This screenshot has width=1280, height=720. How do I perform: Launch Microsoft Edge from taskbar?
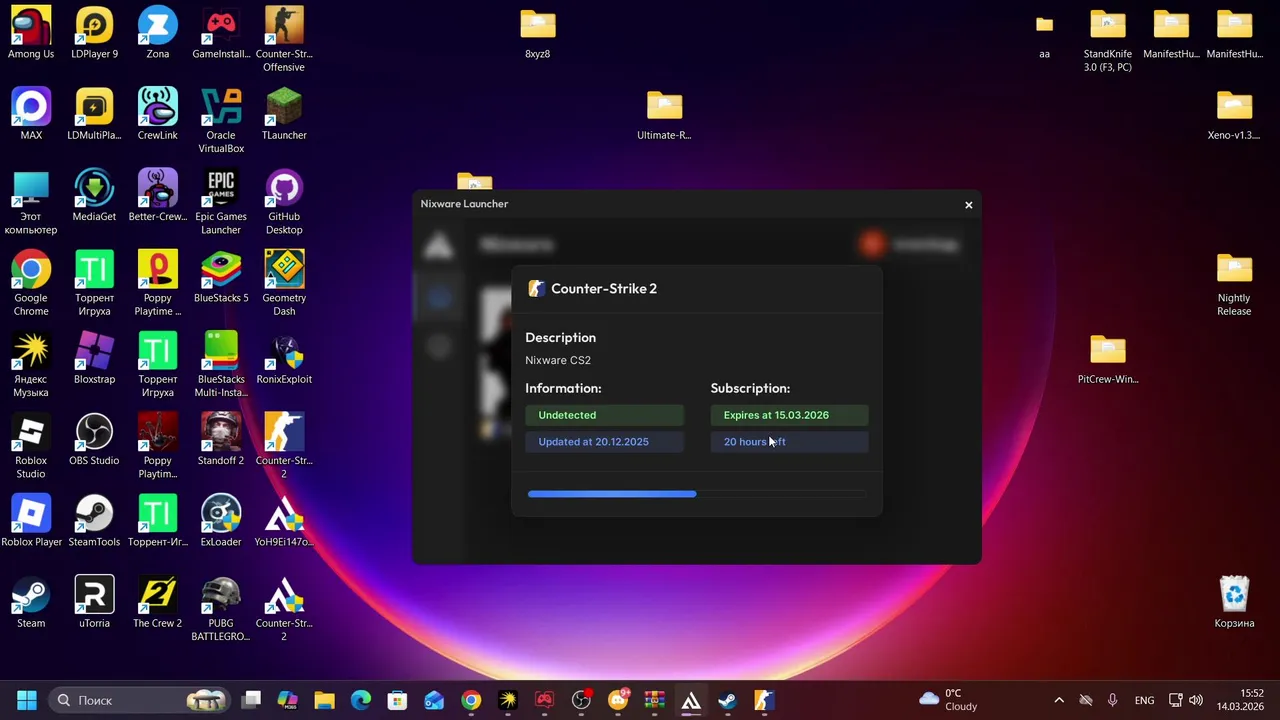(361, 700)
